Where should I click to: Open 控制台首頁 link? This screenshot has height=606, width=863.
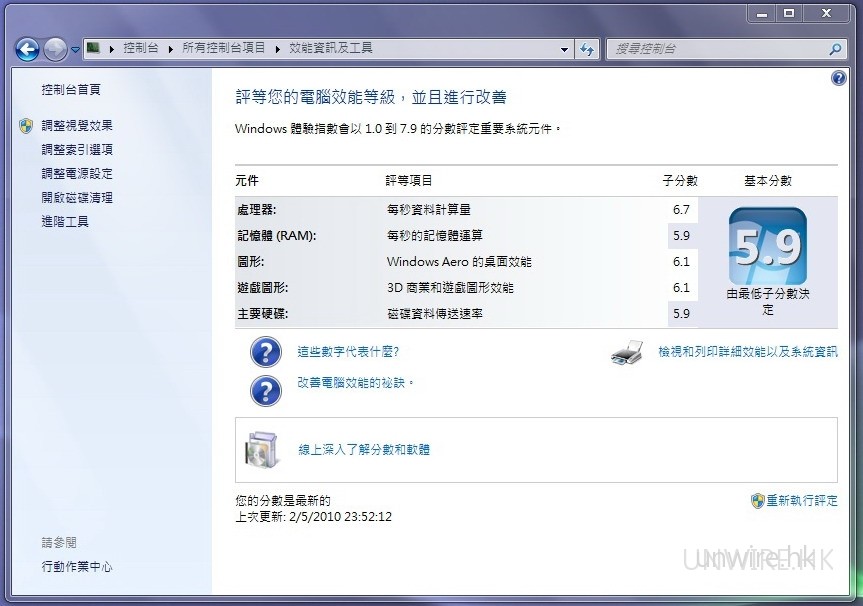71,90
